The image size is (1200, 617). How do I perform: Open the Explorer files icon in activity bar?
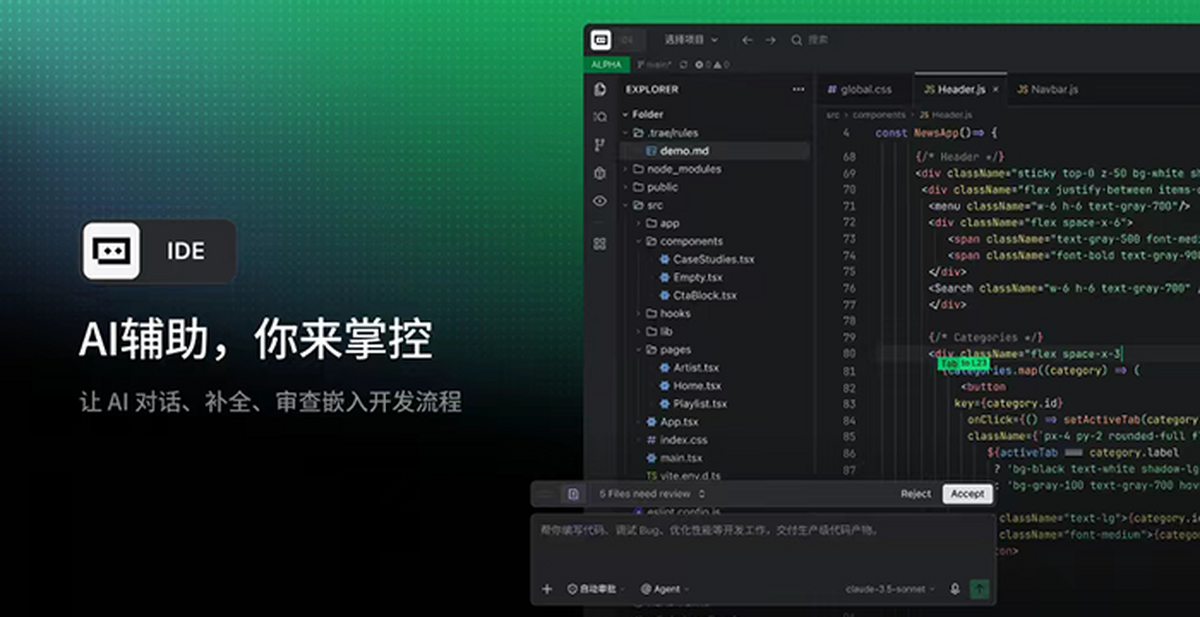coord(600,89)
